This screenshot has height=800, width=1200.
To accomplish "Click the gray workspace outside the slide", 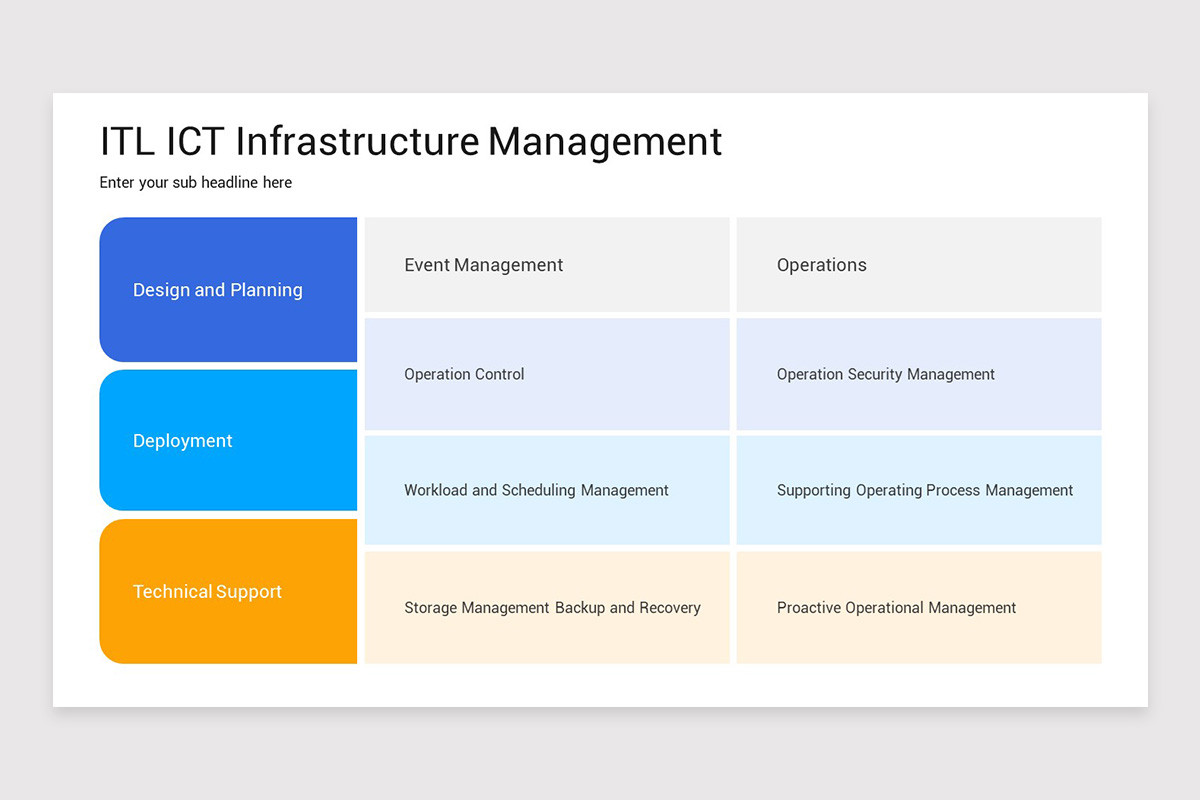I will coord(600,760).
